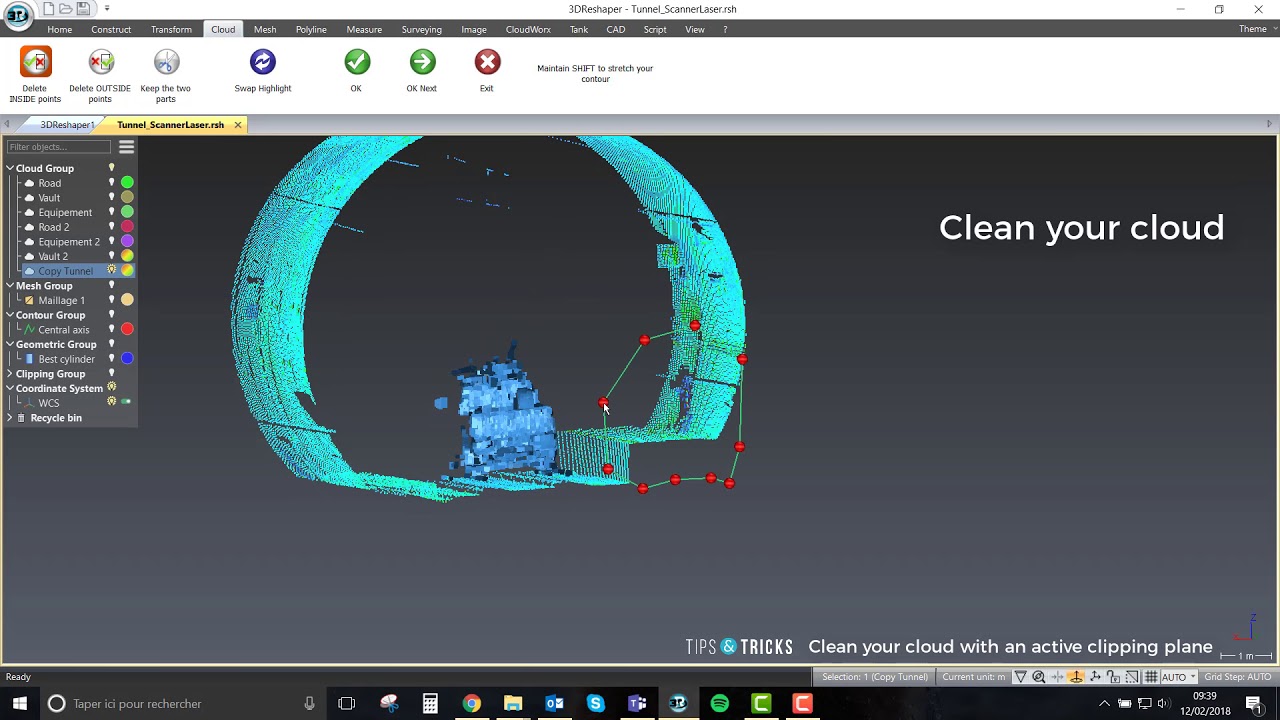
Task: Click the 3DReshaper application logo
Action: (18, 14)
